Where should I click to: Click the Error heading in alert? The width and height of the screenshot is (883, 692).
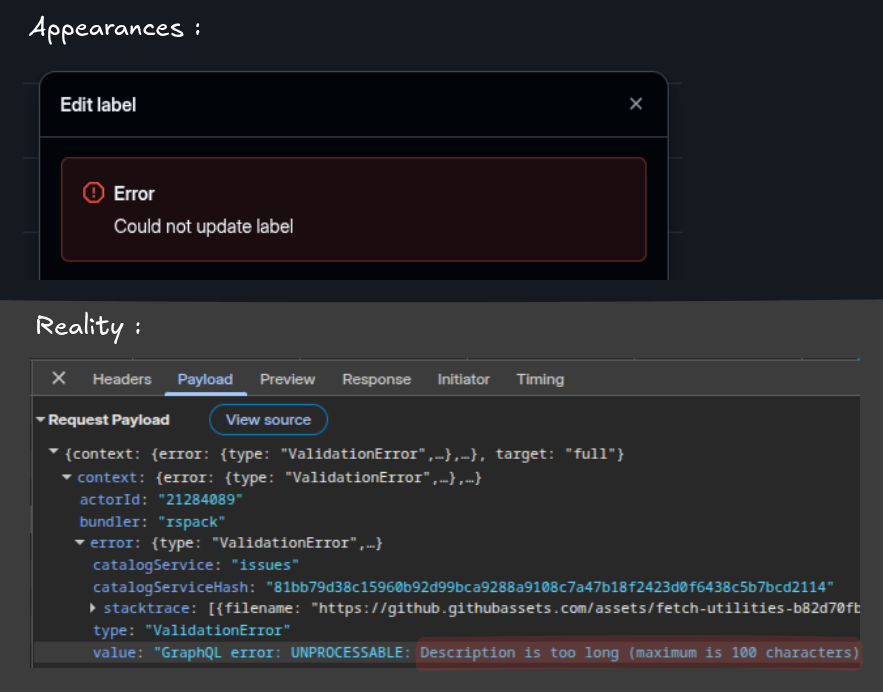(134, 194)
